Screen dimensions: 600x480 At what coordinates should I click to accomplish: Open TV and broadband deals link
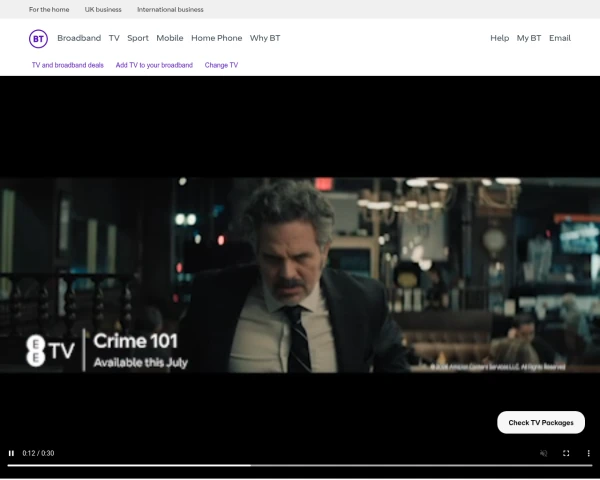coord(68,65)
